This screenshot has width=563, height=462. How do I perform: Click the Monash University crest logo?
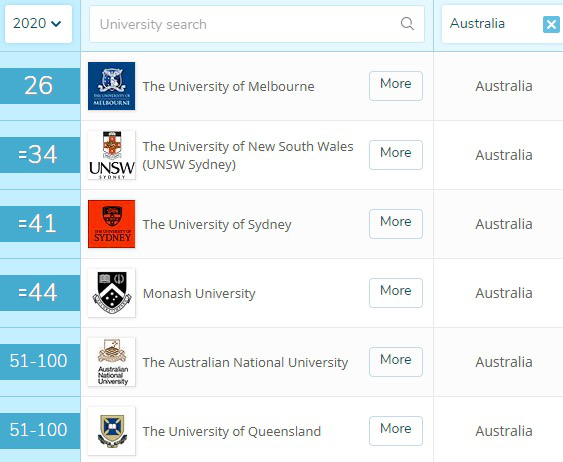coord(112,293)
